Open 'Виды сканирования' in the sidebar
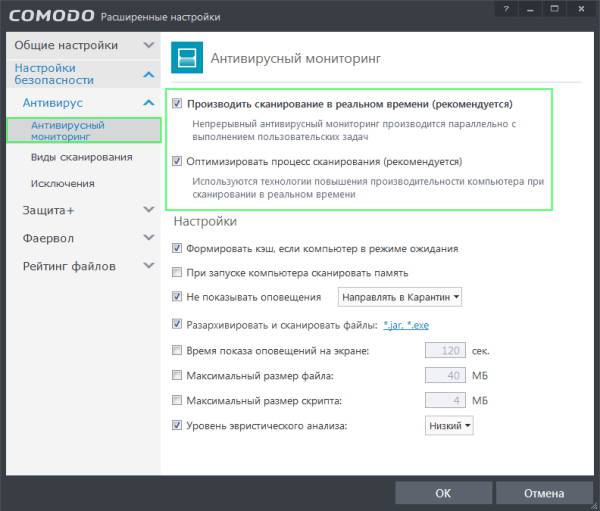Viewport: 600px width, 511px height. (x=82, y=157)
